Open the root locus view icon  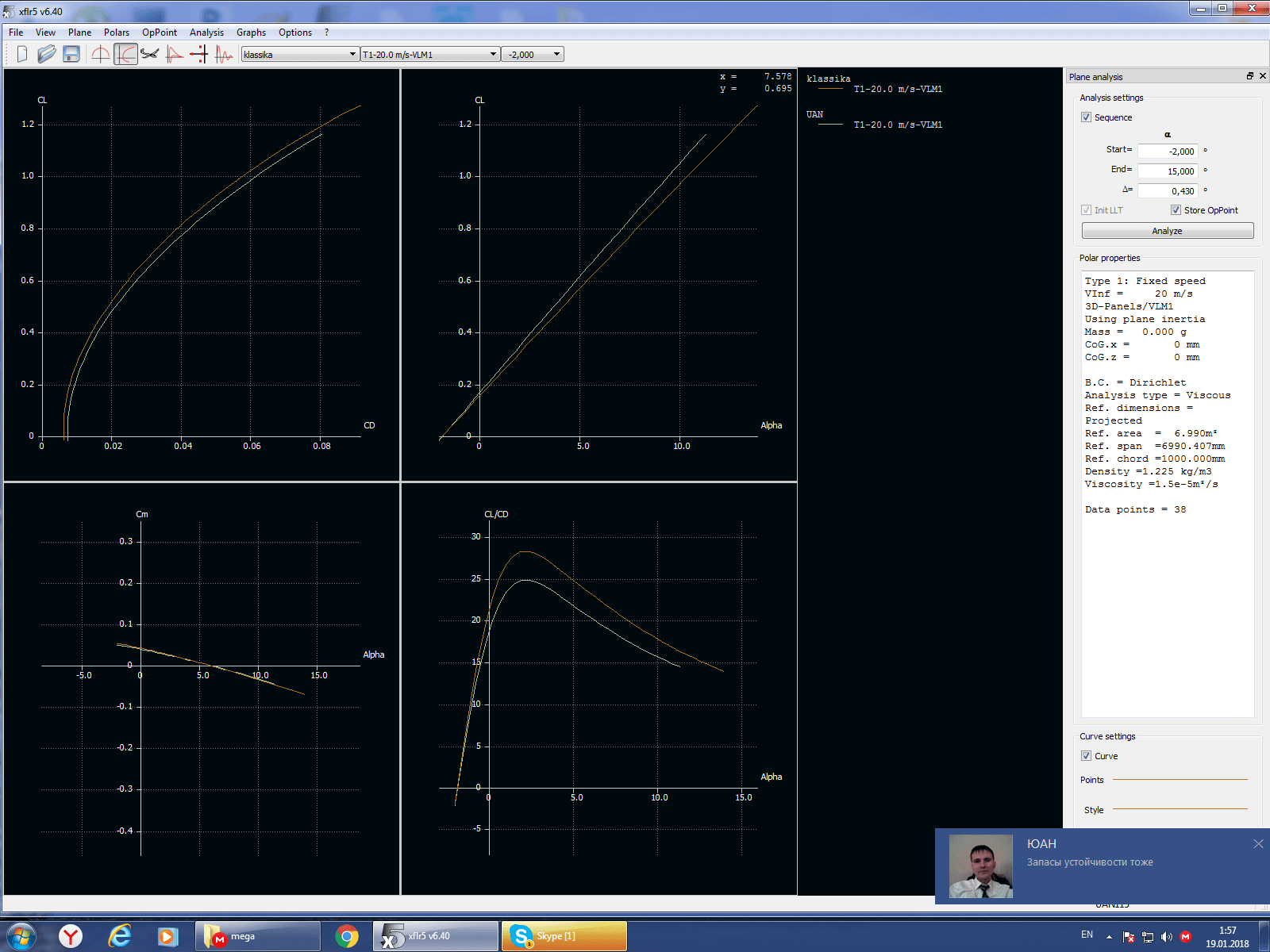199,54
